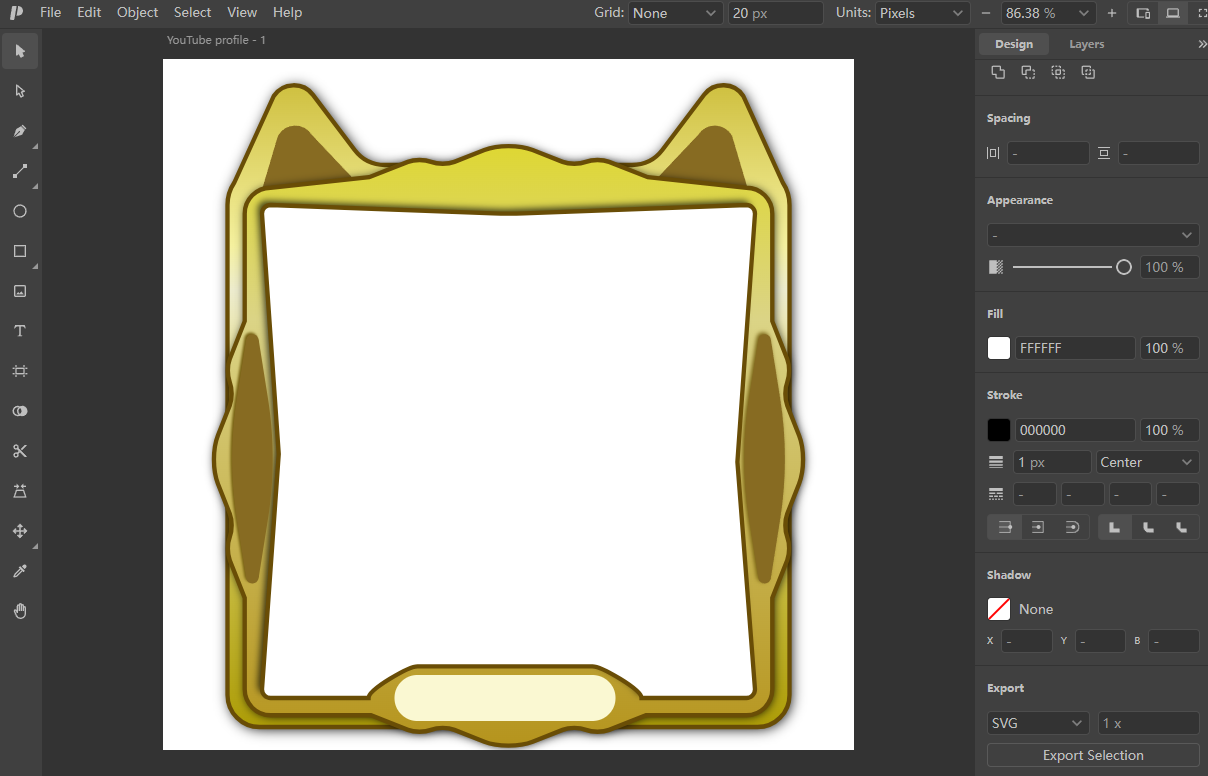Select the Rectangle shape tool
The height and width of the screenshot is (776, 1208).
tap(20, 251)
